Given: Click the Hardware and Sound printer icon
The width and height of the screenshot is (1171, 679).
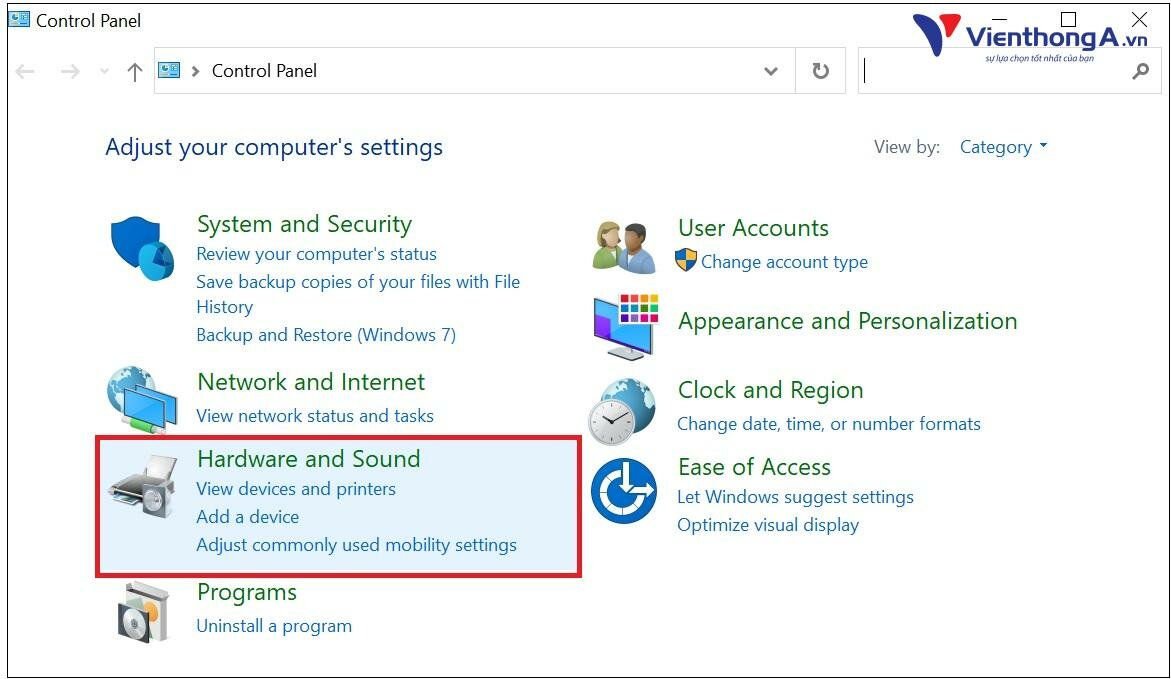Looking at the screenshot, I should point(142,486).
